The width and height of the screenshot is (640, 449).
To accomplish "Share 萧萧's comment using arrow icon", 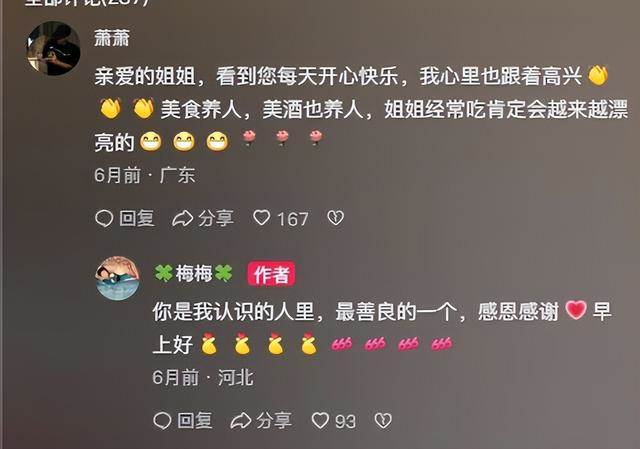I will click(x=182, y=218).
